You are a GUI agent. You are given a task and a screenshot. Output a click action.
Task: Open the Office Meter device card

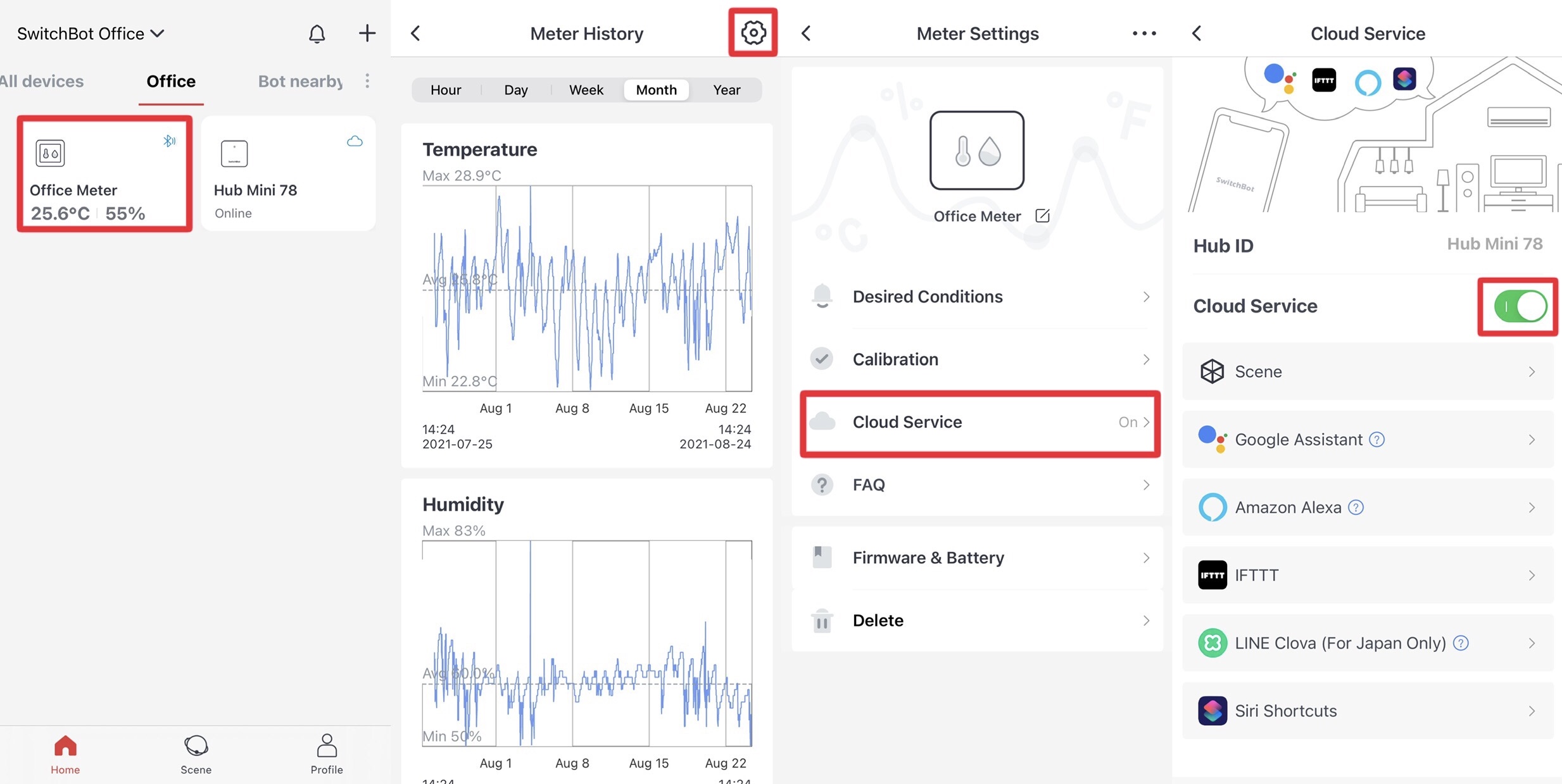click(105, 173)
